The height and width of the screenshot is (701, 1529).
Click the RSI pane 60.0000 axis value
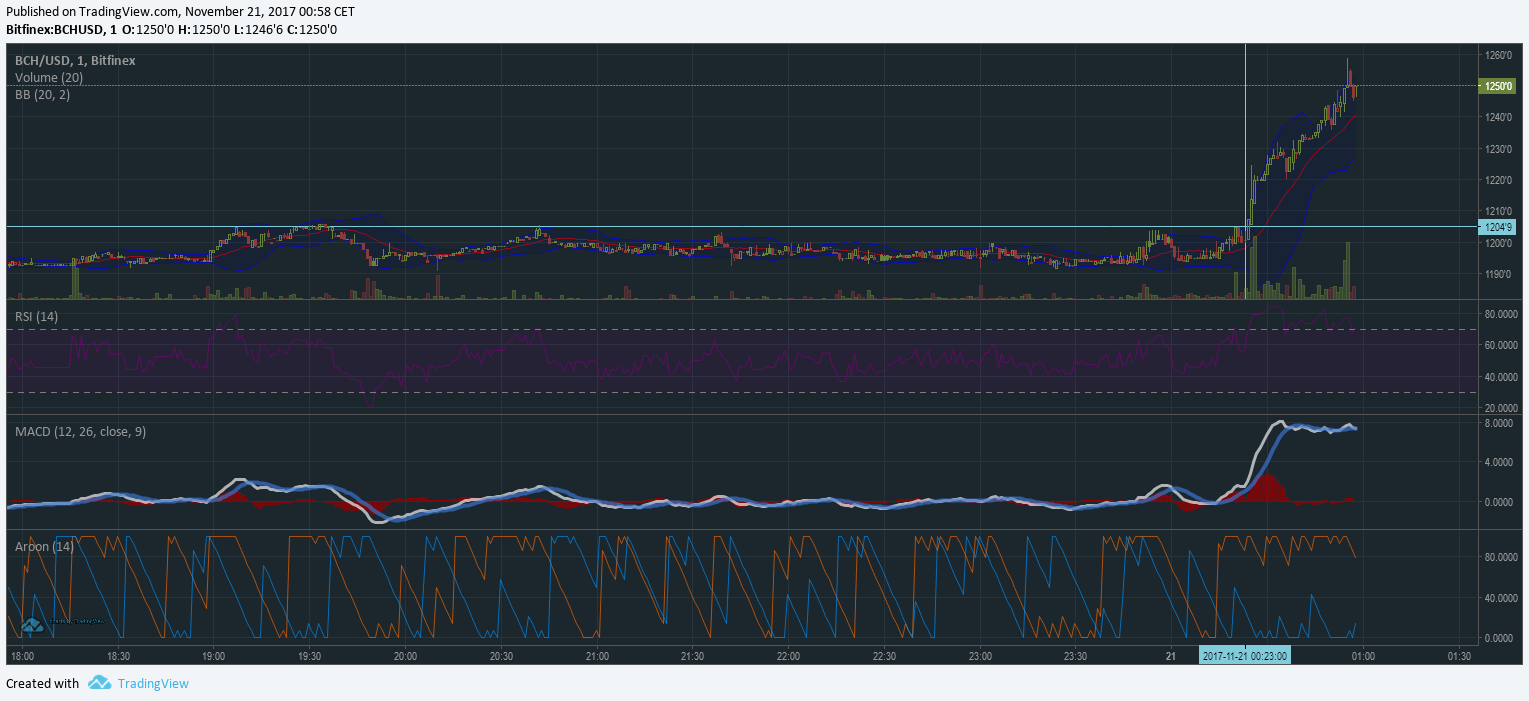point(1501,345)
